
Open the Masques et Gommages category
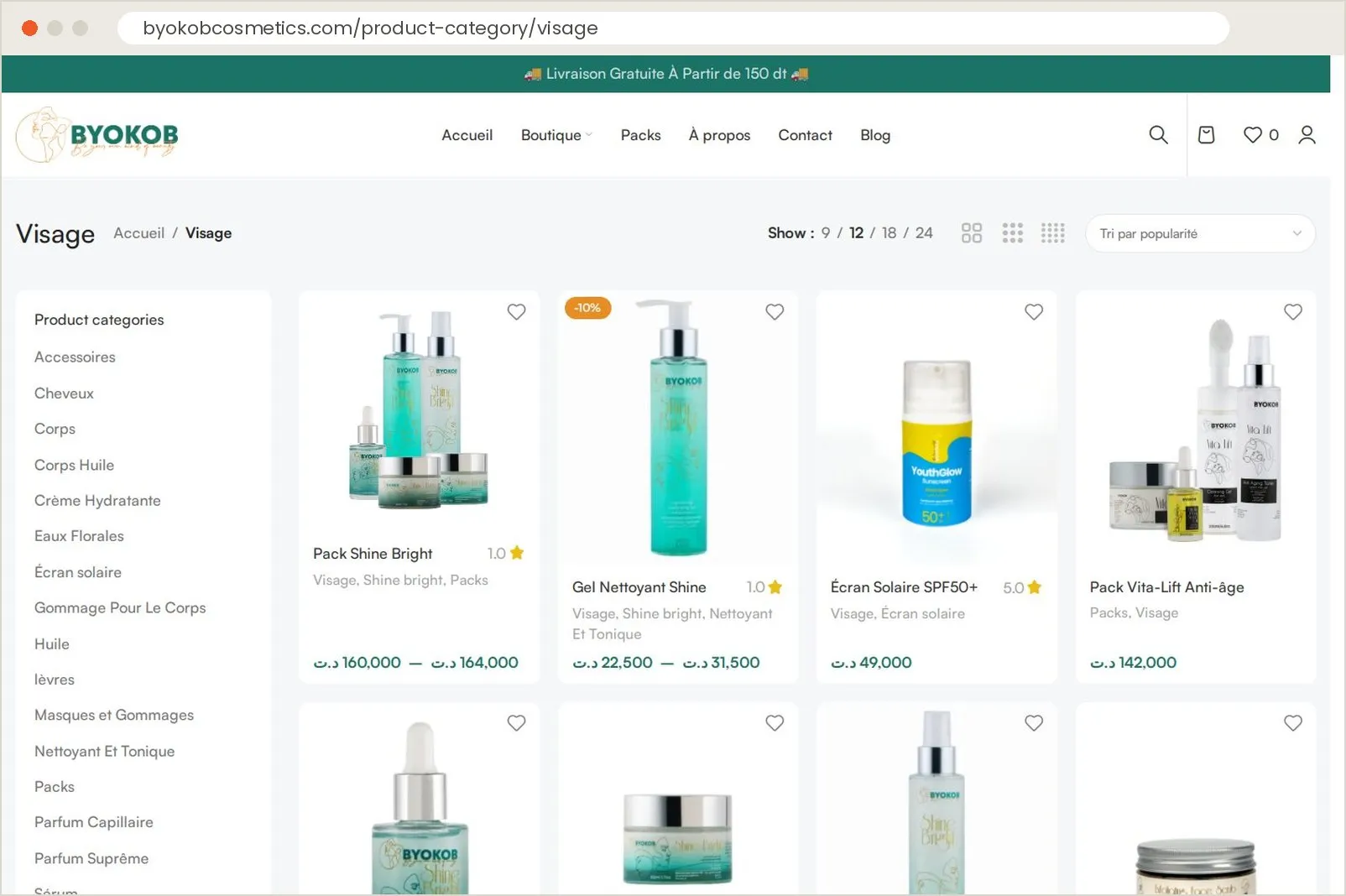point(114,716)
